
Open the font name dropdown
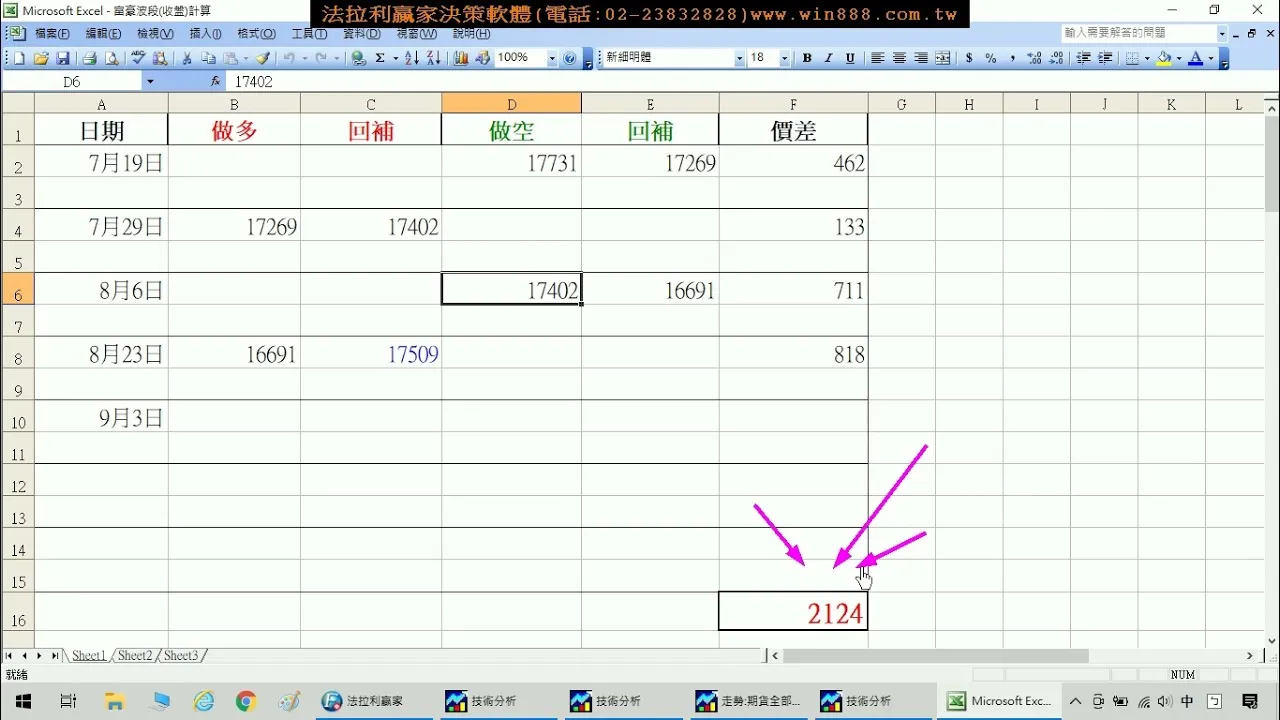pos(739,58)
